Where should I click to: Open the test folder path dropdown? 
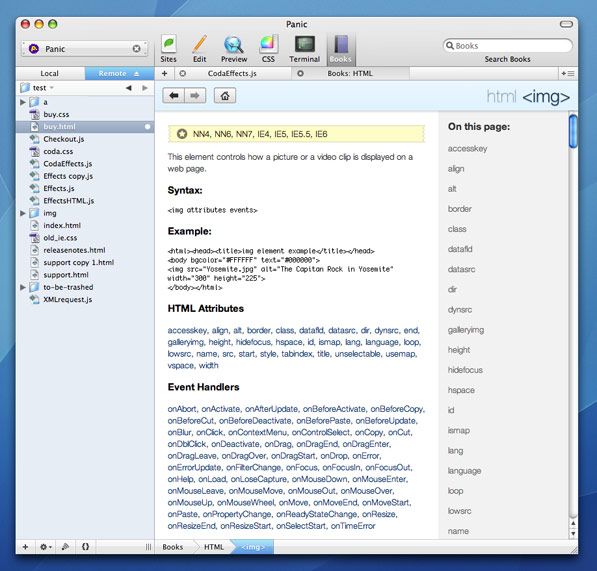pos(37,88)
